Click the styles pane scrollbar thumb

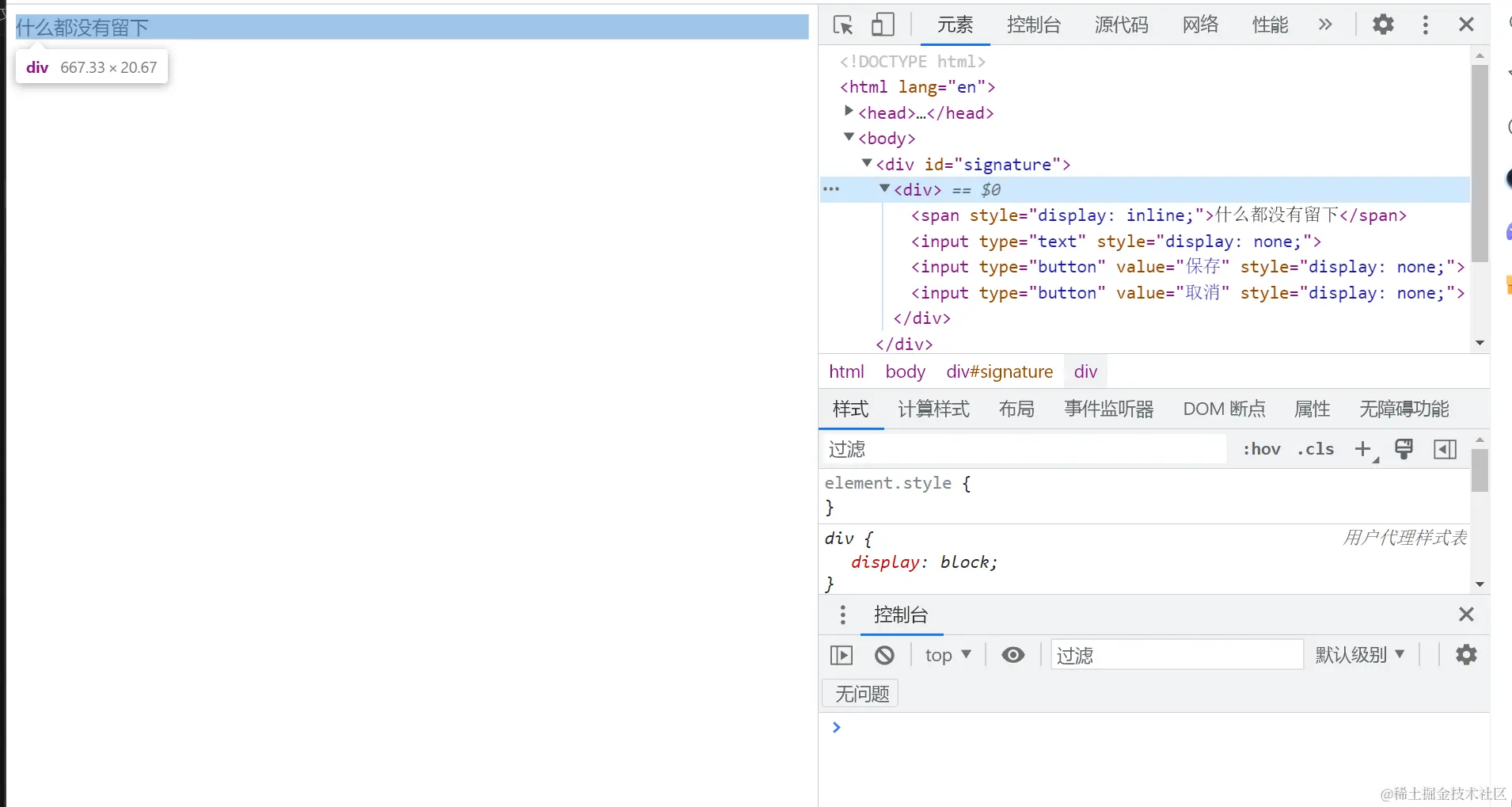1480,470
